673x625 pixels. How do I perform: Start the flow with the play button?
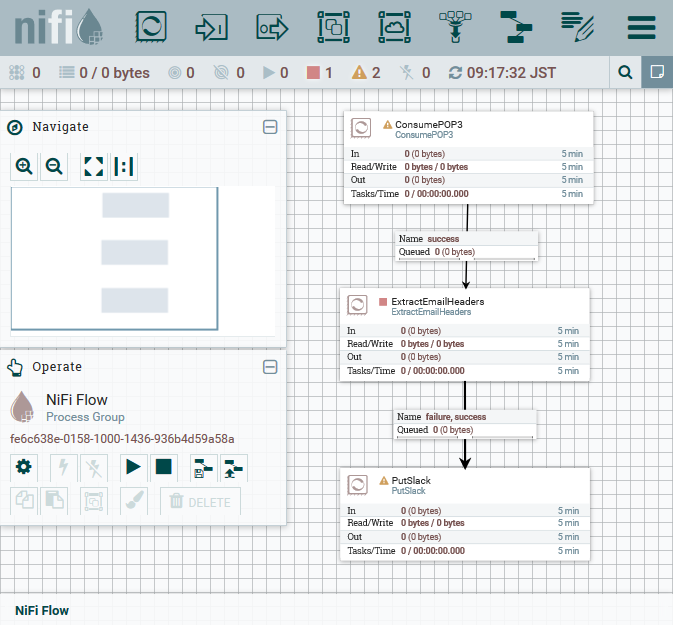[131, 466]
